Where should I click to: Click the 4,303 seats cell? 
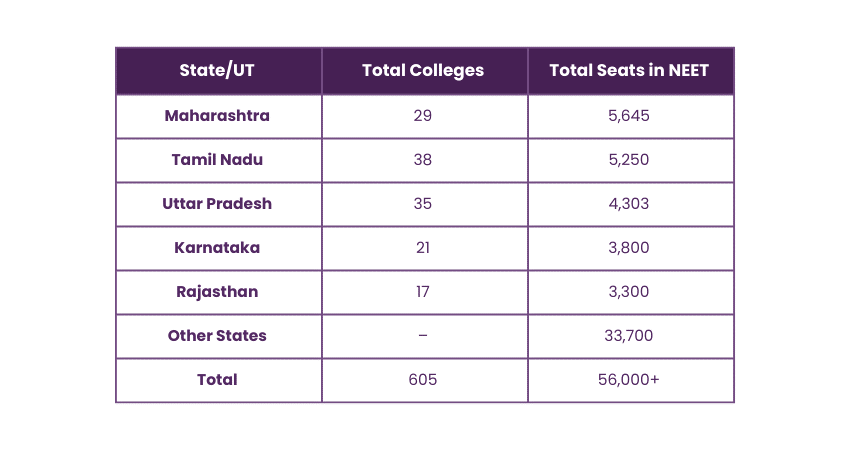[x=629, y=203]
